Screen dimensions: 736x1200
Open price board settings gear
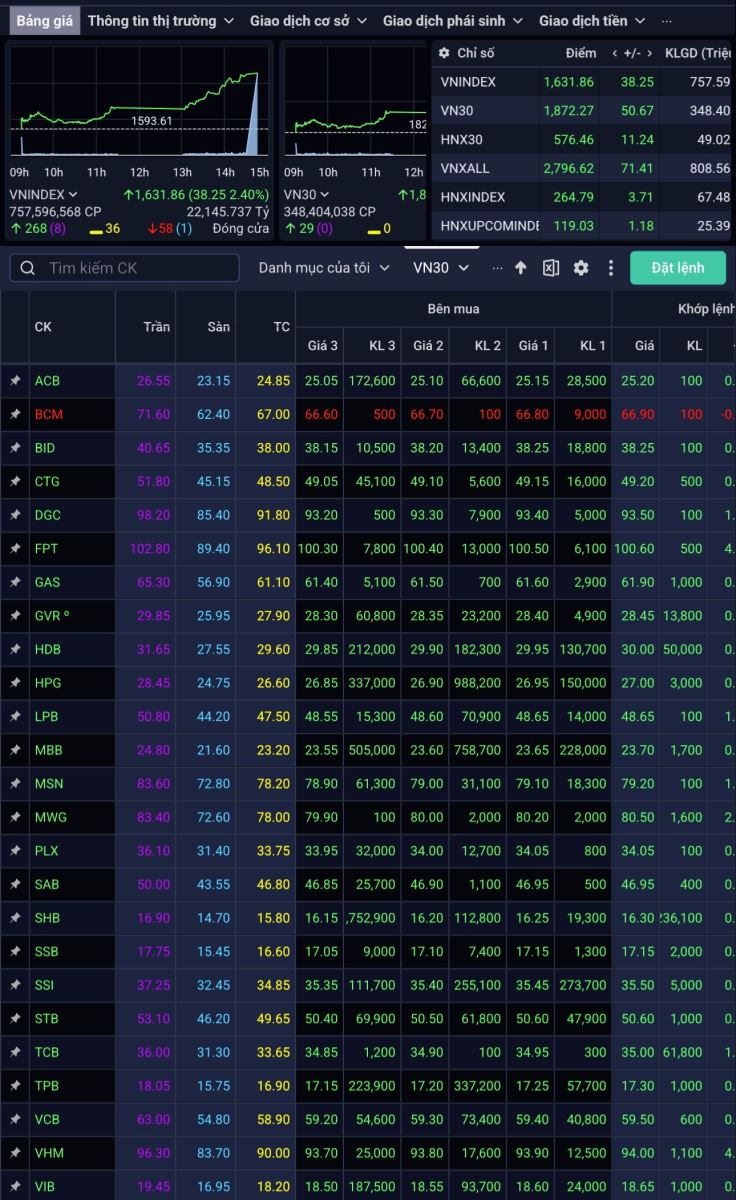point(581,268)
